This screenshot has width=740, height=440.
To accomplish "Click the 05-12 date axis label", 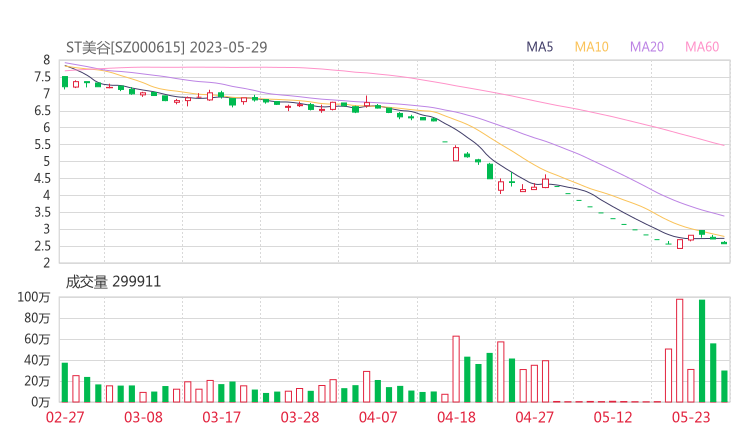I will (x=613, y=417).
